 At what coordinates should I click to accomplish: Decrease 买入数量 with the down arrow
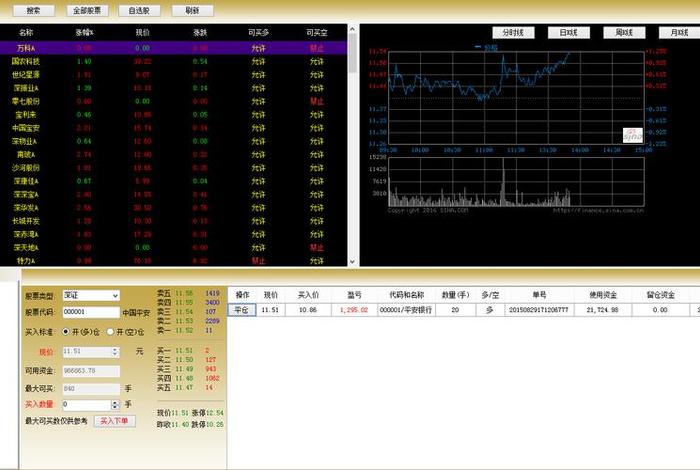point(115,407)
